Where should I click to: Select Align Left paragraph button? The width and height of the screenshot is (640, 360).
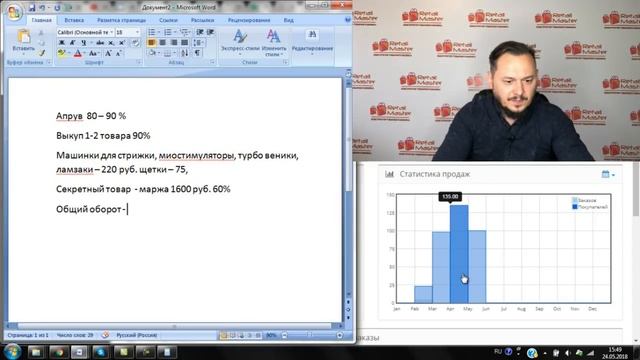click(x=151, y=43)
